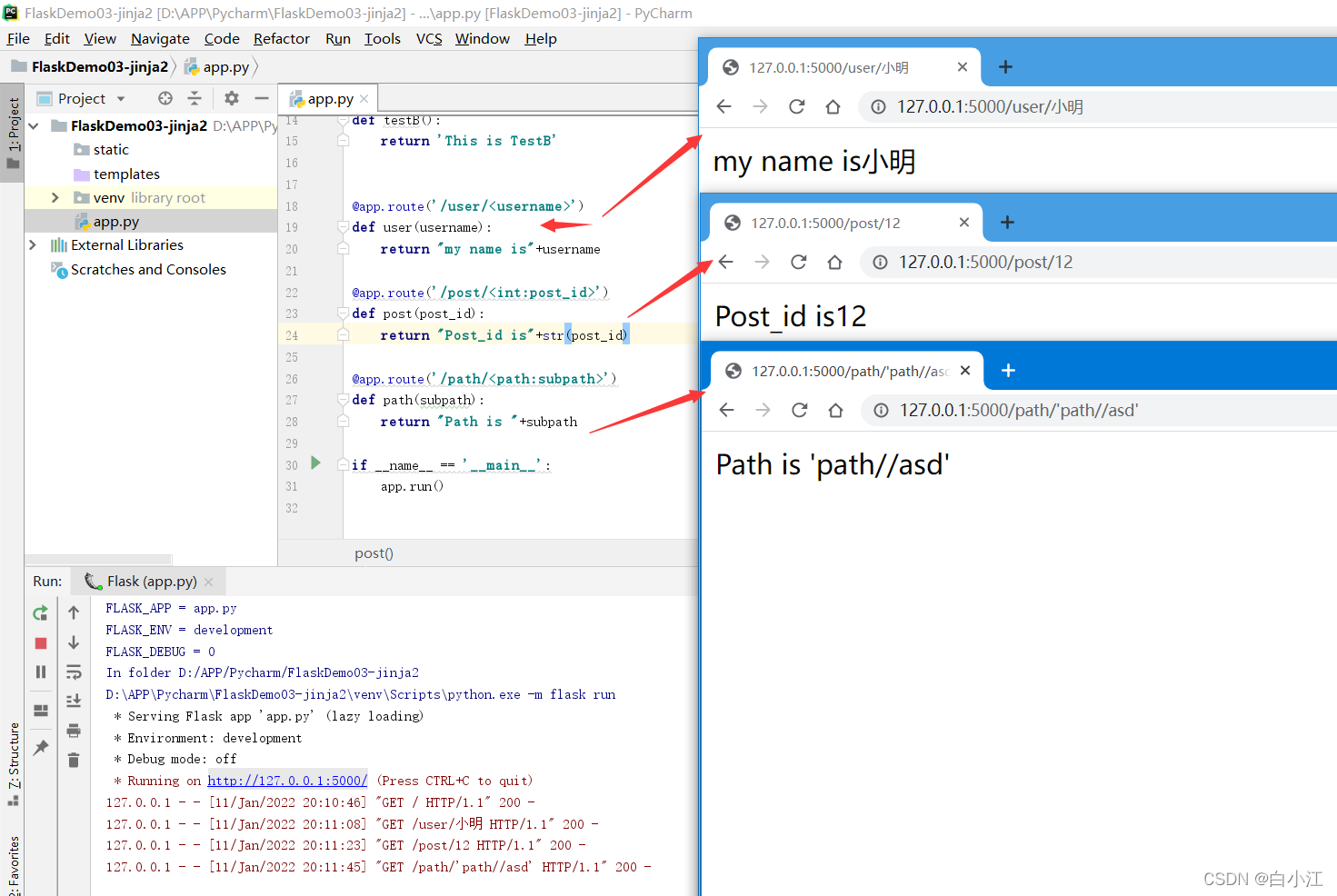The height and width of the screenshot is (896, 1337).
Task: Close the app.py editor tab
Action: coord(364,98)
